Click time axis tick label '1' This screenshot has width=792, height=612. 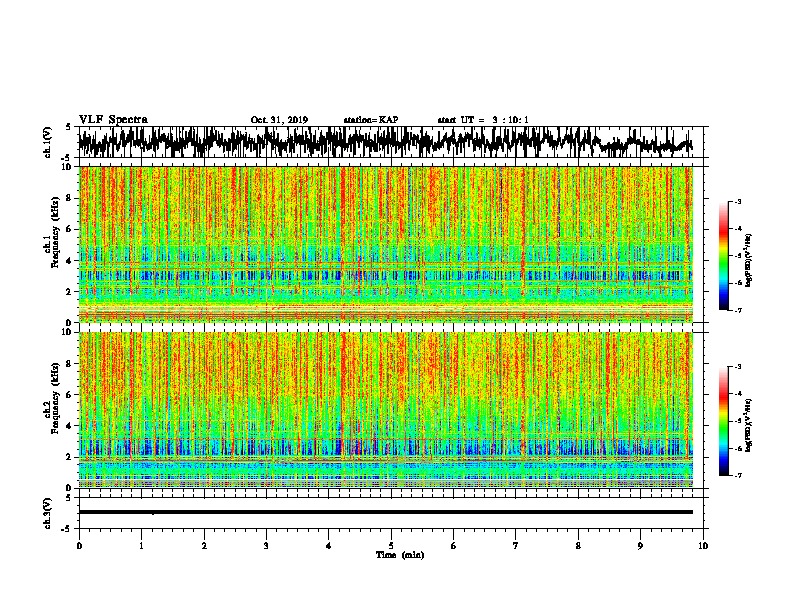point(141,546)
